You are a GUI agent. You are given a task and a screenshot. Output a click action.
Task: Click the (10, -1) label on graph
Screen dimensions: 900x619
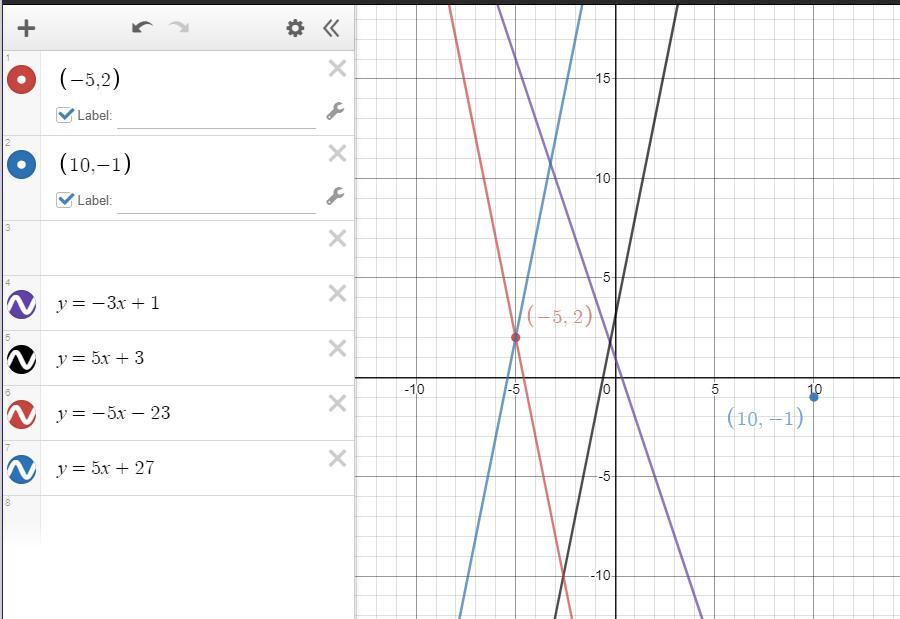765,418
